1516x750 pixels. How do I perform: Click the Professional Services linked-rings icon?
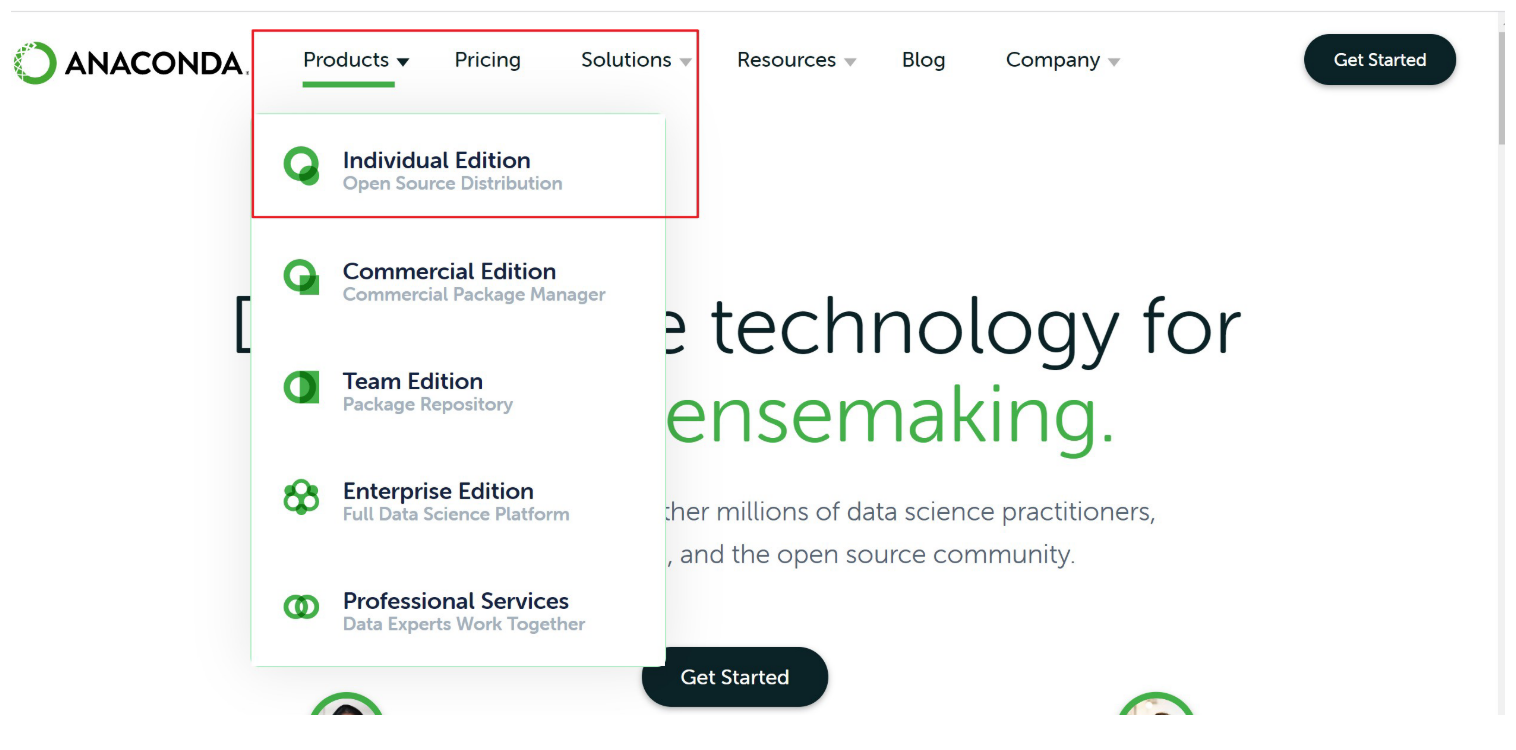click(301, 607)
